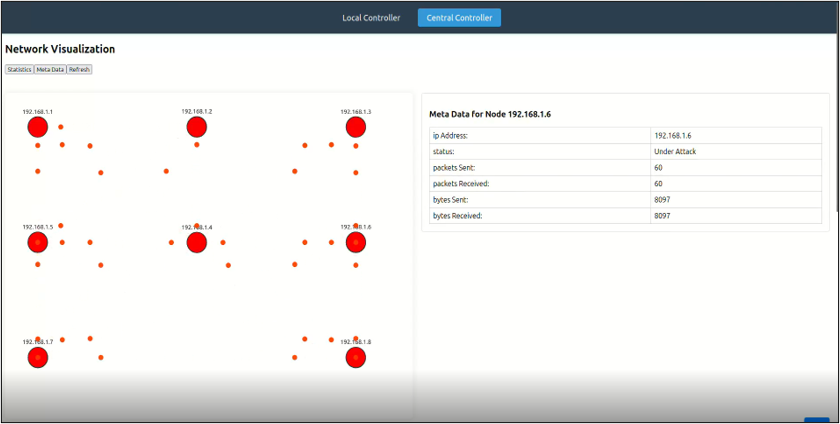Click the Network Visualization heading
The image size is (840, 424).
click(60, 49)
